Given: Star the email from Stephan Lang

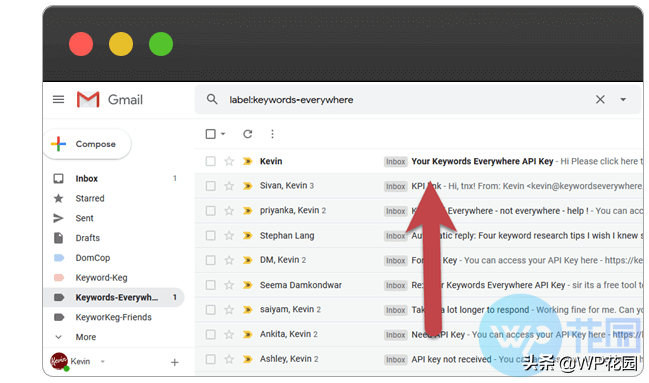Looking at the screenshot, I should [x=229, y=236].
